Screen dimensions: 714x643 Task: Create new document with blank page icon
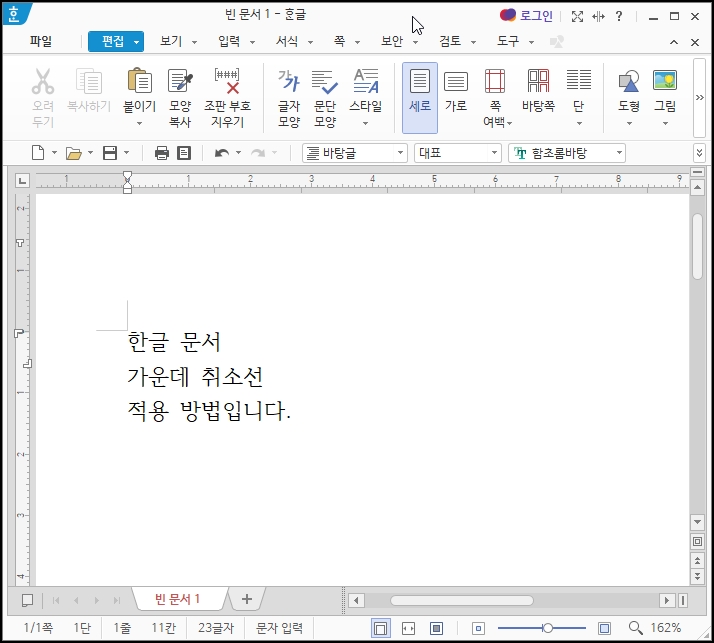[38, 153]
